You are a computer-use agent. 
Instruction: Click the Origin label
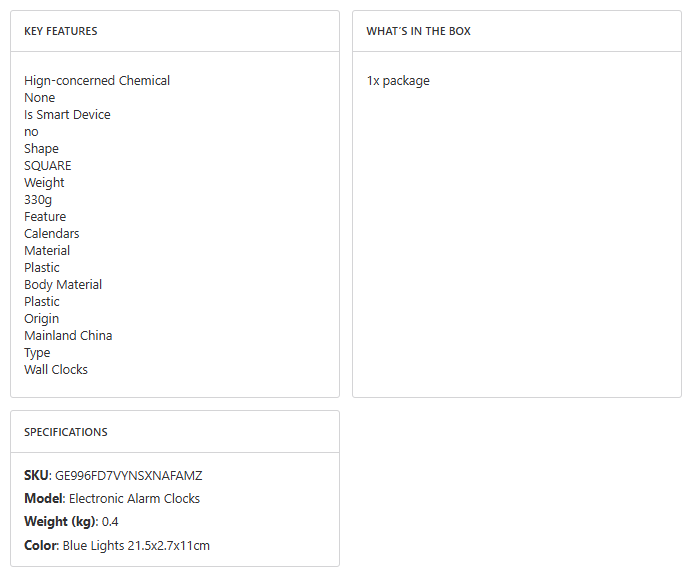pyautogui.click(x=42, y=319)
